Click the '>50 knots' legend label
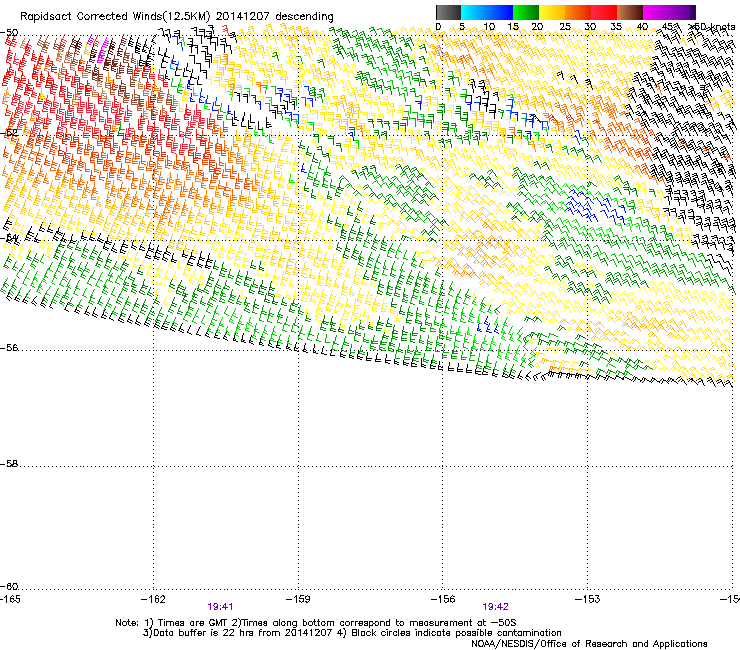This screenshot has width=740, height=650. click(711, 26)
